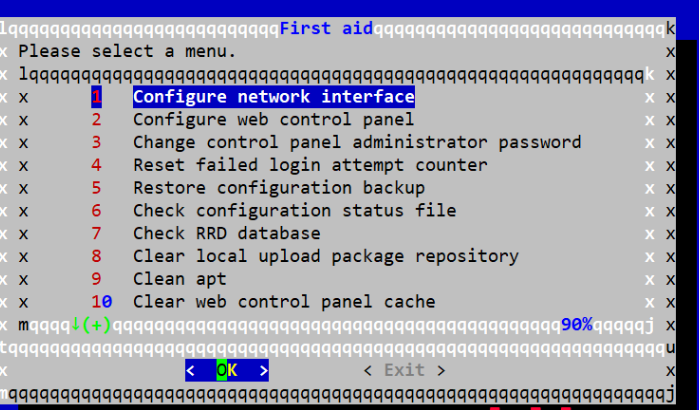Click the highlighted number 1 tag
The height and width of the screenshot is (410, 699).
click(x=96, y=97)
